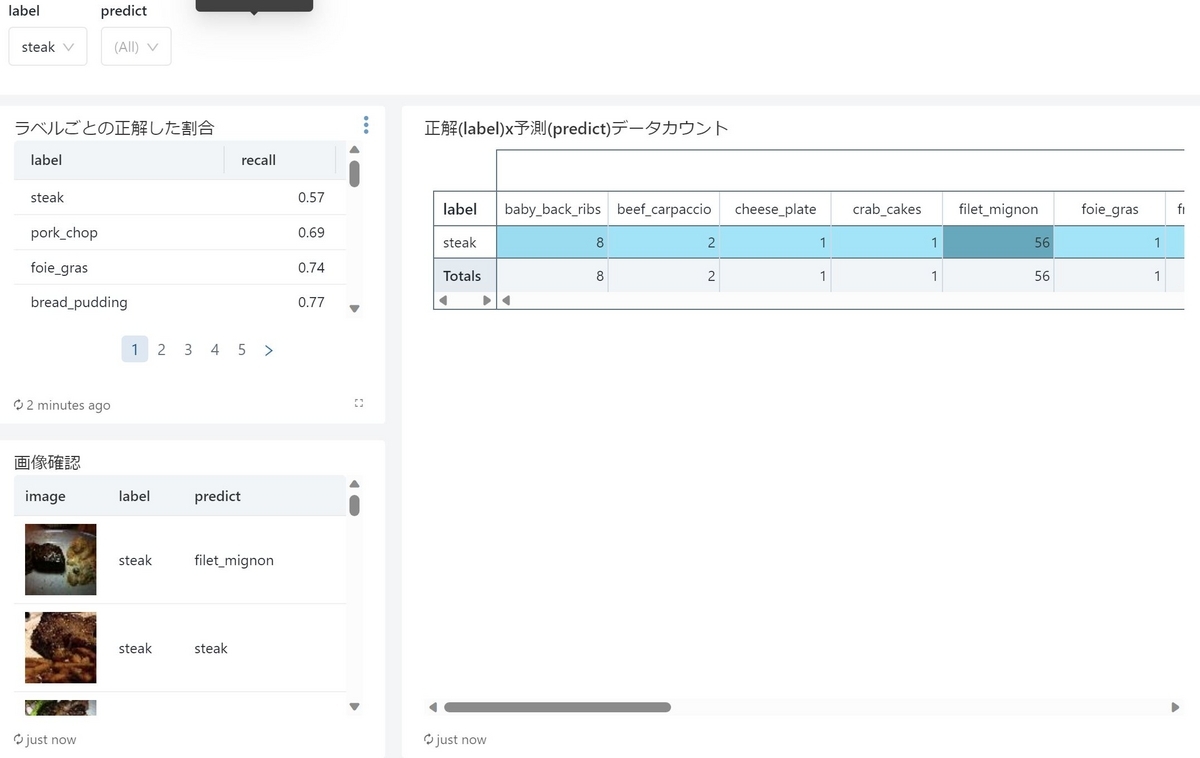Click the steak row cell with value 56
Image resolution: width=1200 pixels, height=758 pixels.
point(999,243)
